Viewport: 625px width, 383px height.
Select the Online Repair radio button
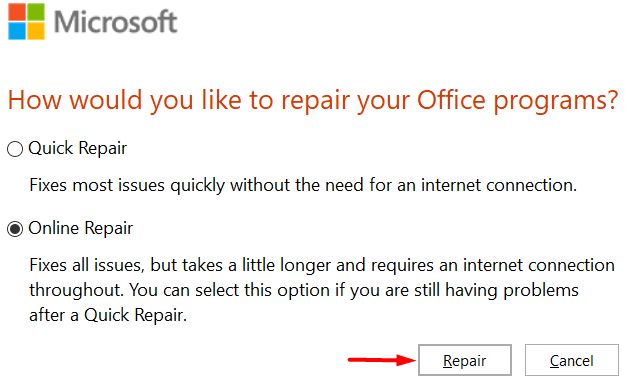[x=15, y=229]
